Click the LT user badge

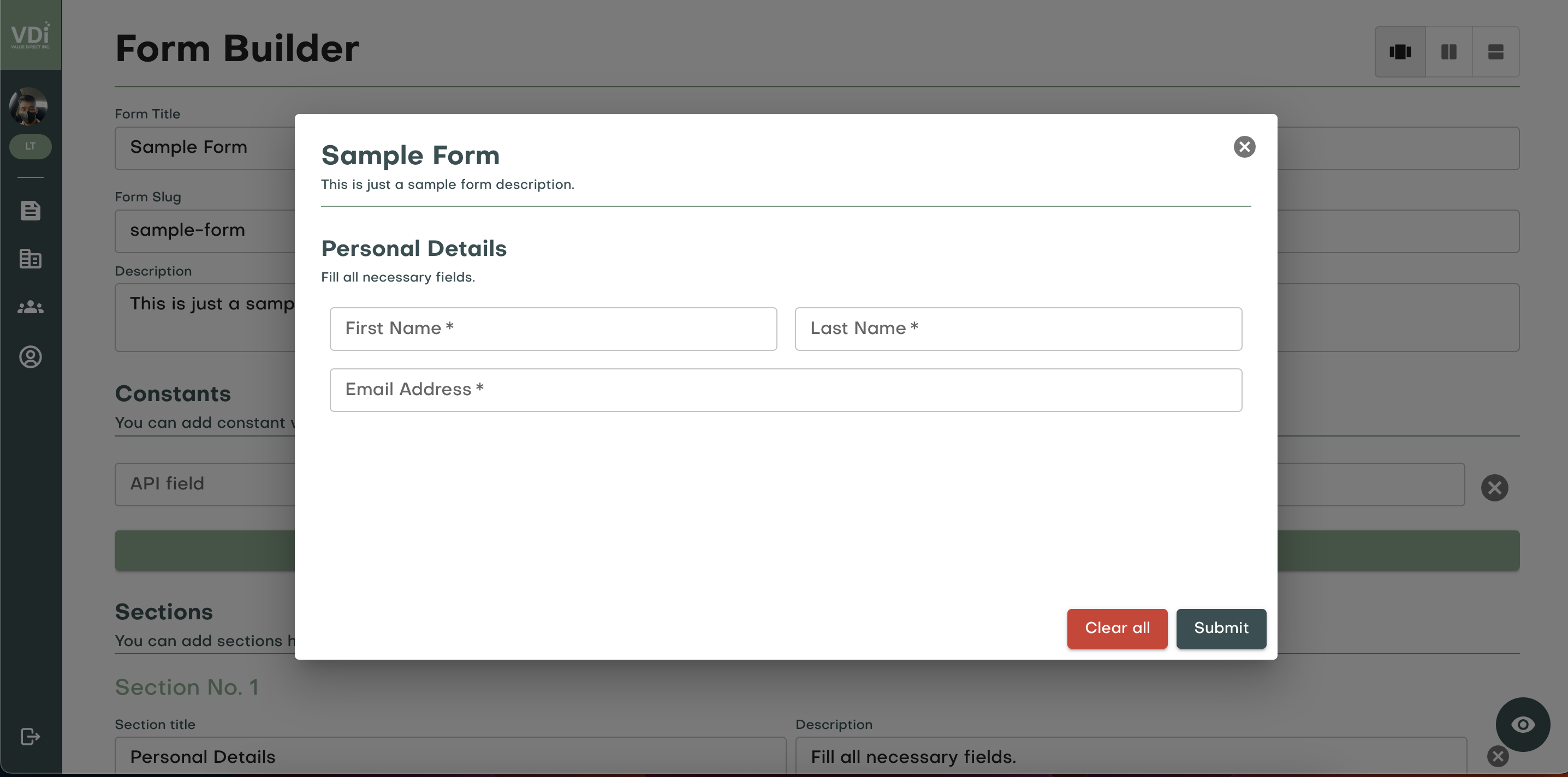pos(31,146)
